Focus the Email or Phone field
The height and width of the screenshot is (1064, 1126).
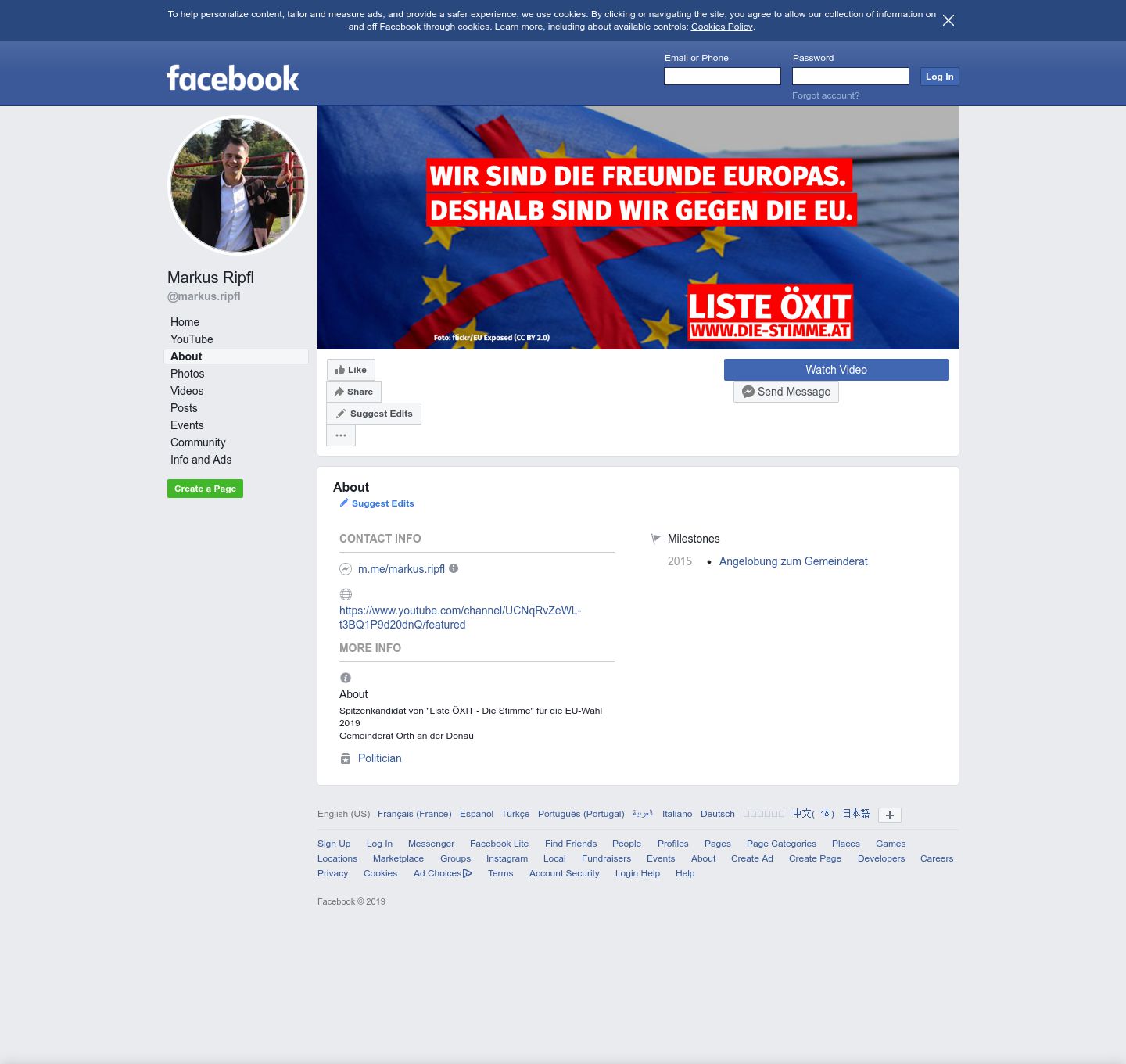coord(723,76)
